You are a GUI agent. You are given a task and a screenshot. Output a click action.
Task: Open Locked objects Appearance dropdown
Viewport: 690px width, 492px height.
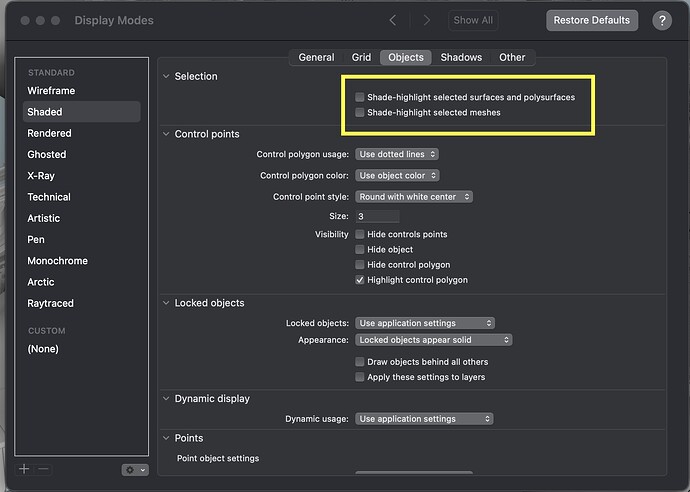434,340
